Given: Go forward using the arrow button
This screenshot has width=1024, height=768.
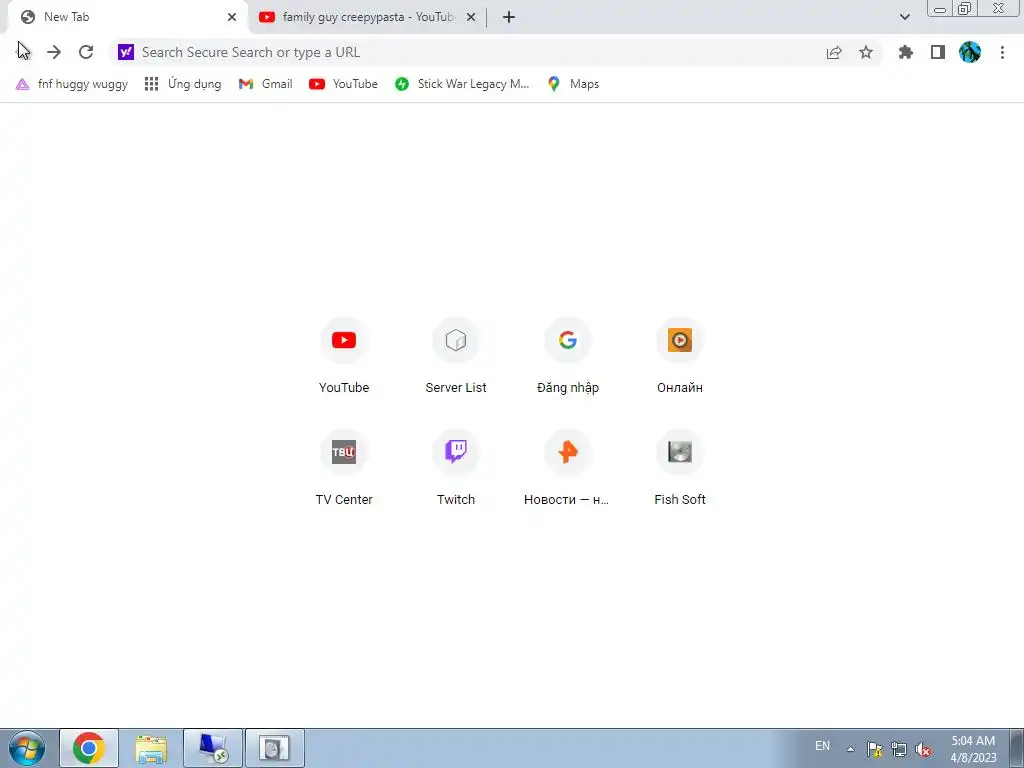Looking at the screenshot, I should point(54,52).
